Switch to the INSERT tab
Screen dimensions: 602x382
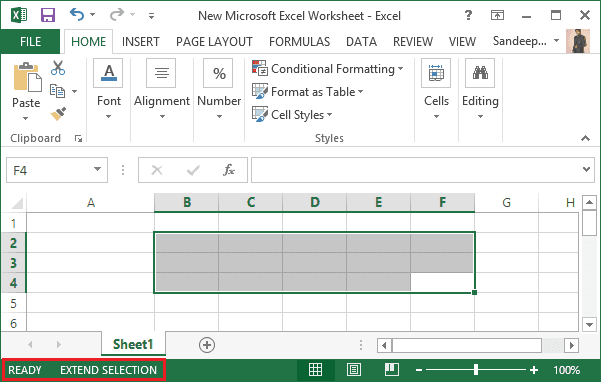click(141, 41)
